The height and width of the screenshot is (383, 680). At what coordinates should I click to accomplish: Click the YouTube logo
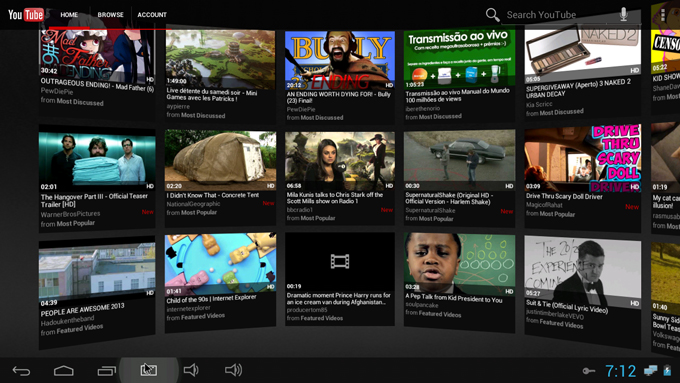(x=26, y=15)
